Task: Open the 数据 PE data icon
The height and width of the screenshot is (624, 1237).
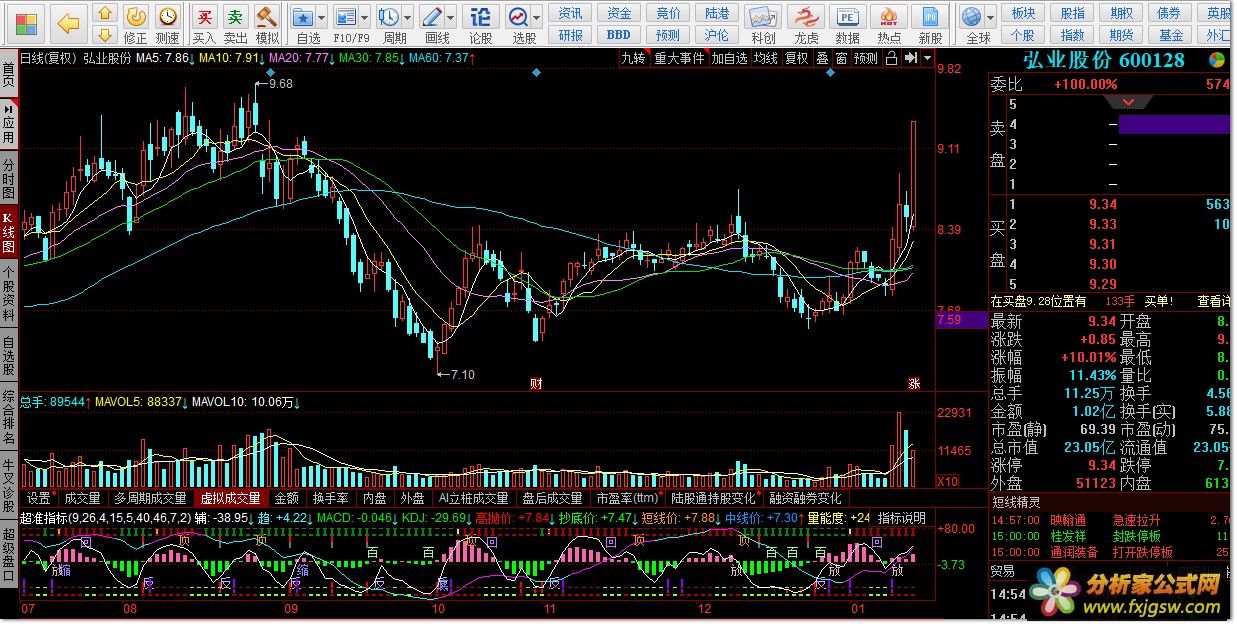Action: point(848,23)
